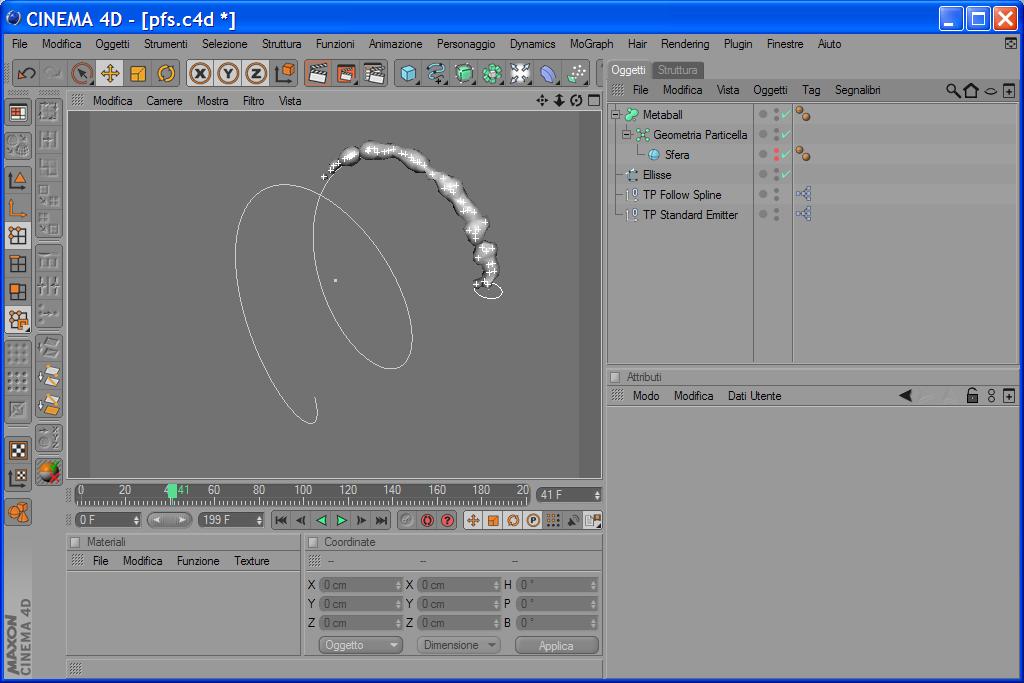Viewport: 1024px width, 683px height.
Task: Toggle viewport maximize icon
Action: [x=594, y=101]
